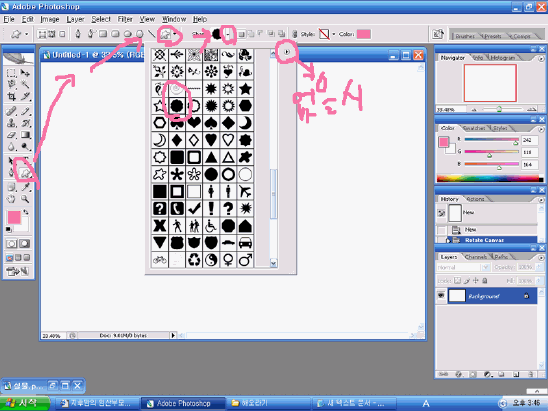Toggle the layer style link chain icon

(x=294, y=34)
